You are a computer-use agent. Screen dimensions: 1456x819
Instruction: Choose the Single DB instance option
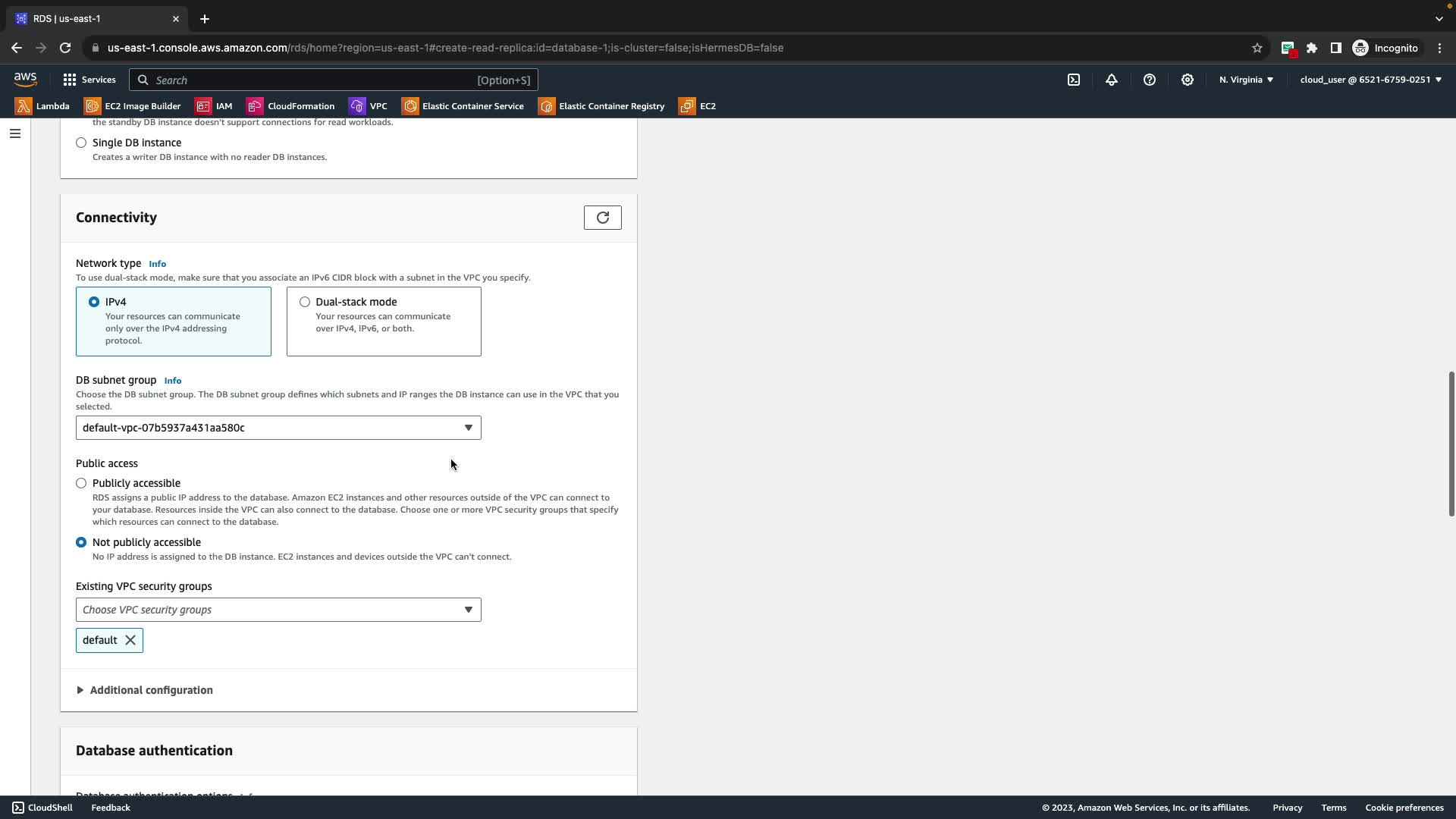[81, 143]
